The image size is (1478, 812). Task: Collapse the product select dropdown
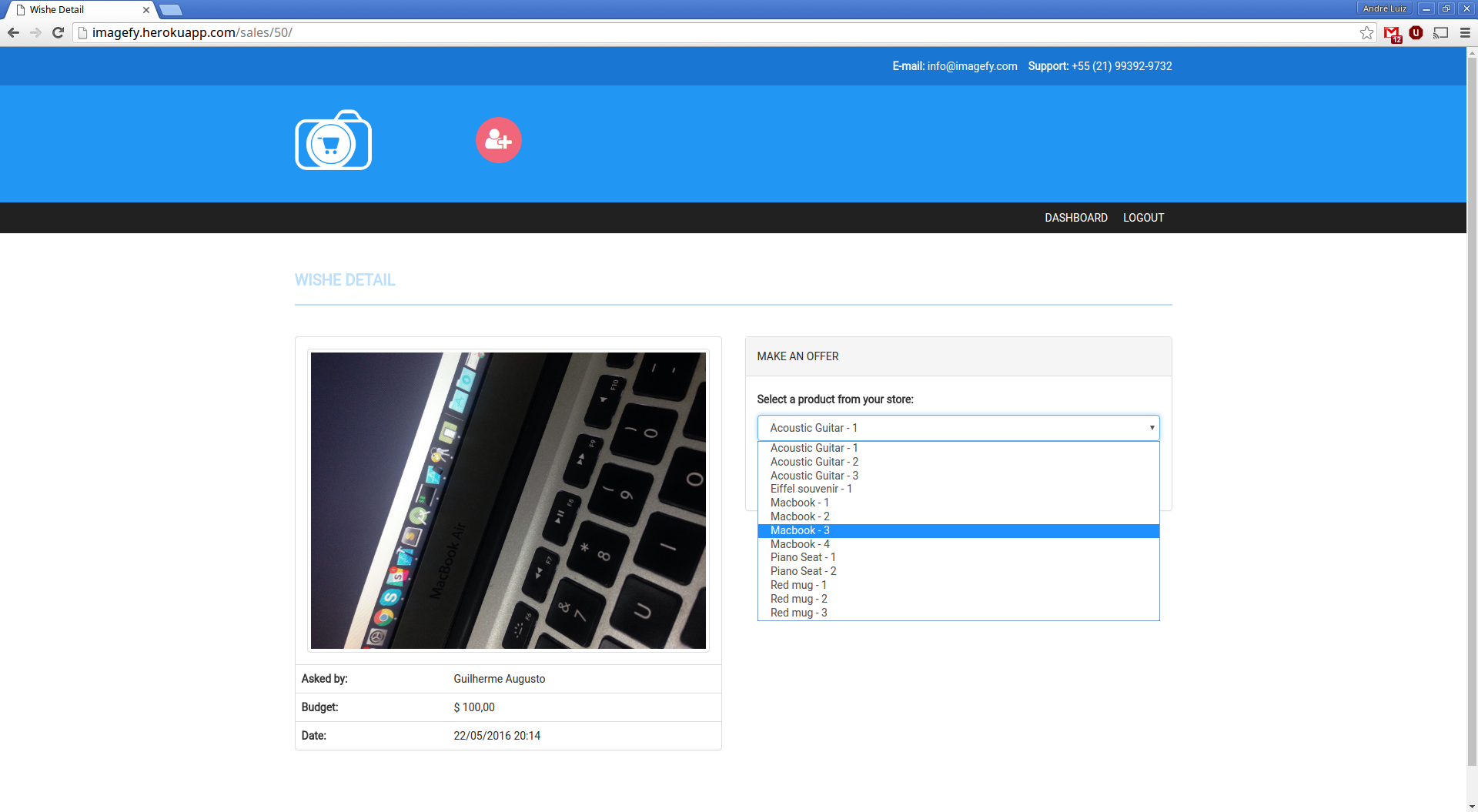(x=958, y=428)
